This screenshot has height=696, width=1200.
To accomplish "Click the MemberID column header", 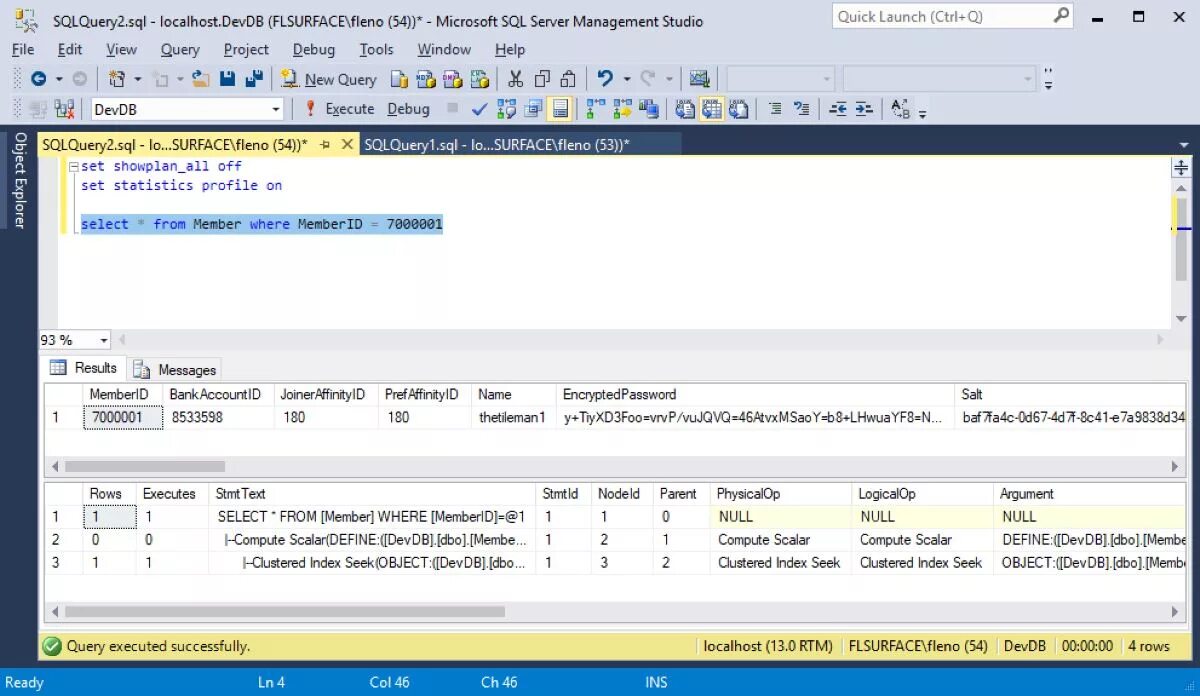I will (x=123, y=394).
